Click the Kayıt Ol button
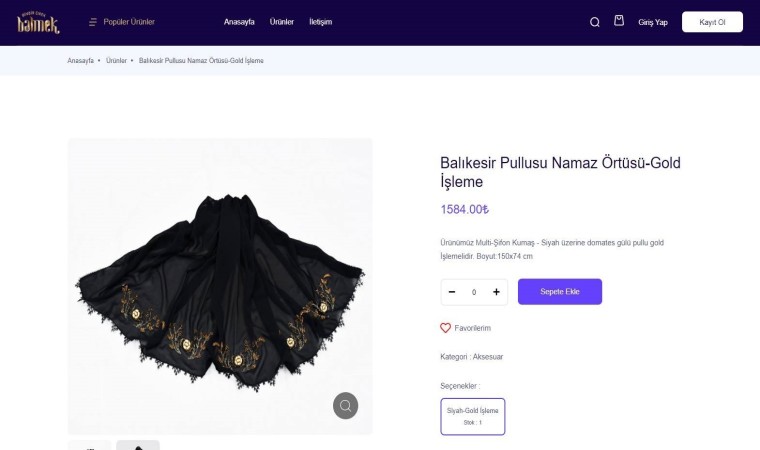 click(712, 22)
